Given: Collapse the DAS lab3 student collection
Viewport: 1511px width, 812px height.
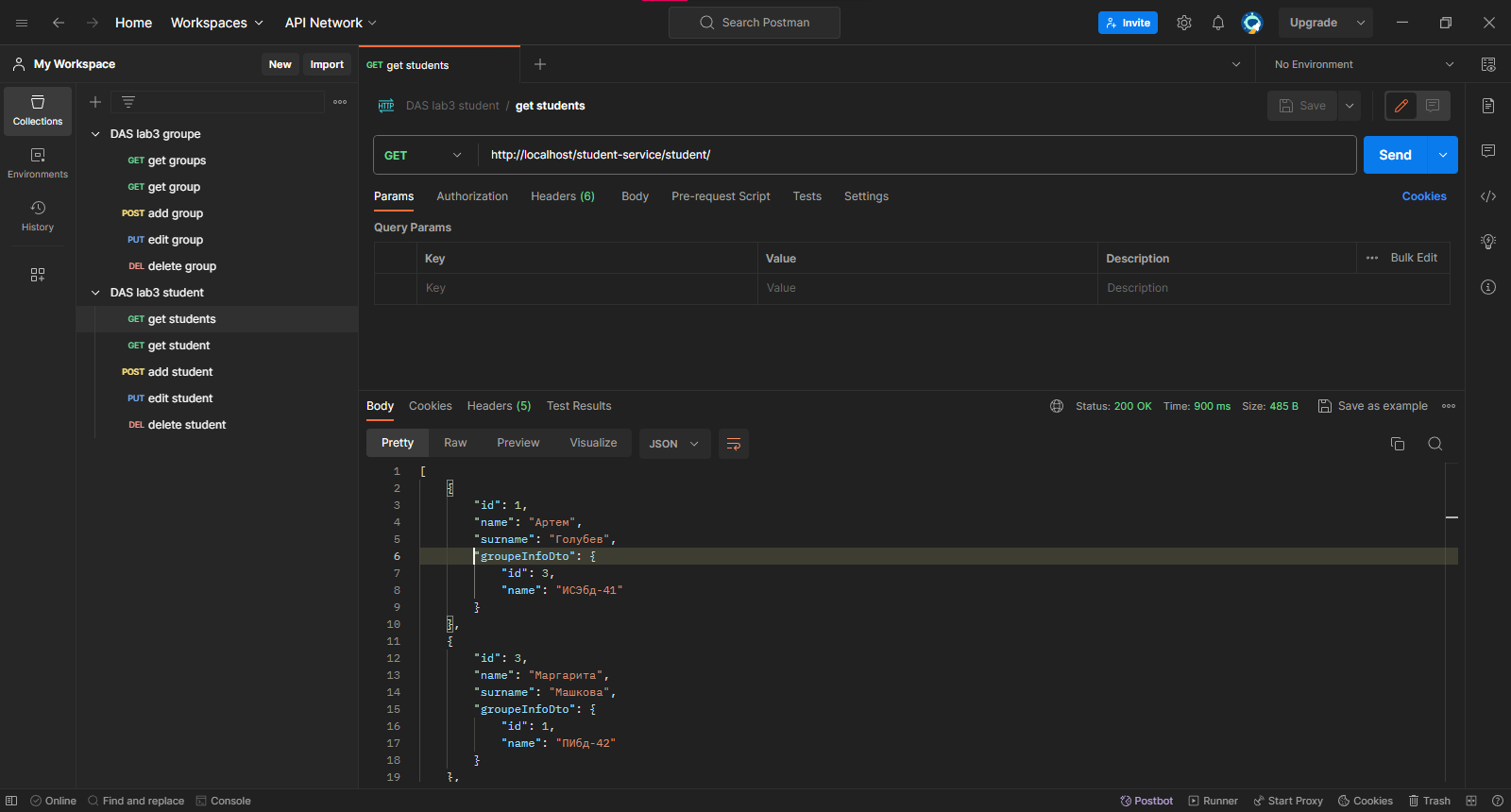Looking at the screenshot, I should [x=95, y=293].
